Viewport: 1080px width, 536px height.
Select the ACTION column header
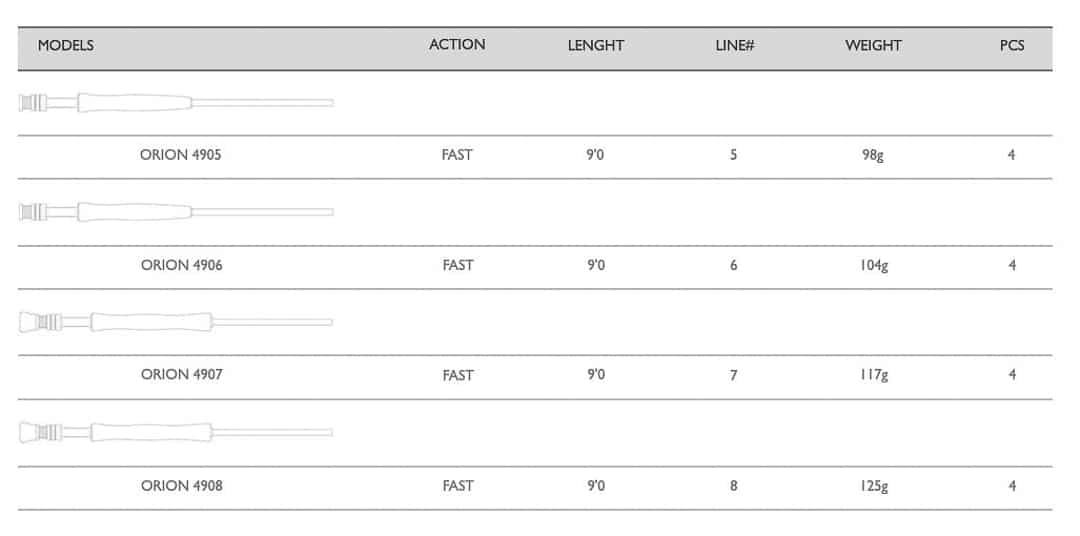pos(457,45)
